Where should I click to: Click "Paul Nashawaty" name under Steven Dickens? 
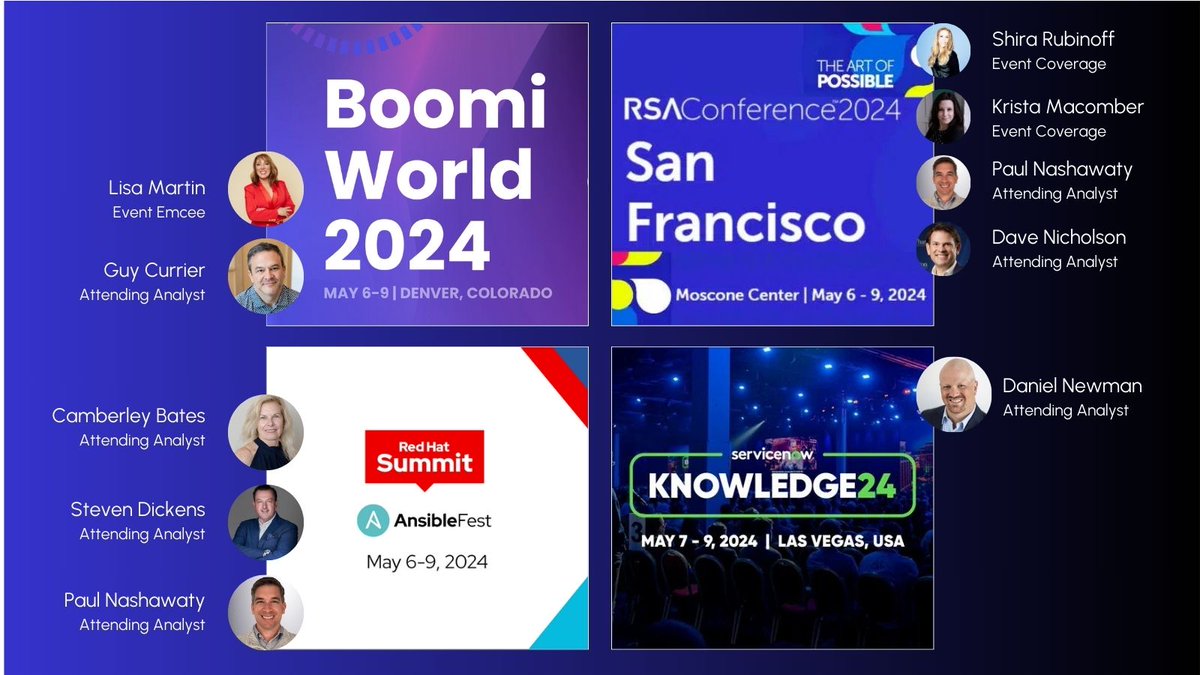(x=134, y=600)
